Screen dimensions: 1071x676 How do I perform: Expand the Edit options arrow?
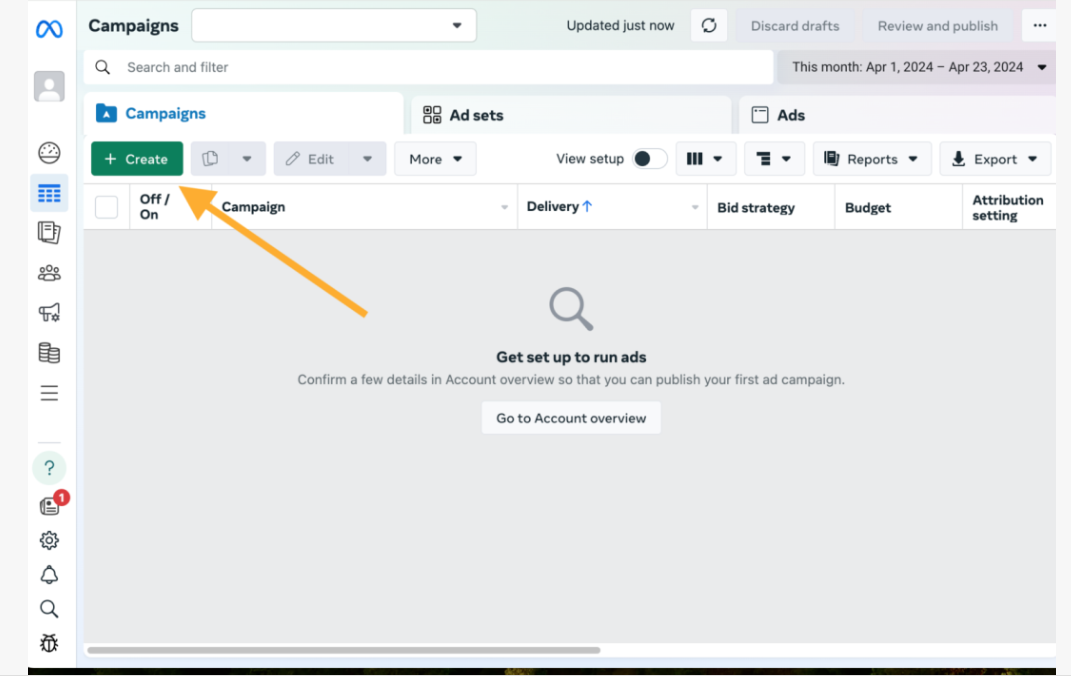pos(367,158)
